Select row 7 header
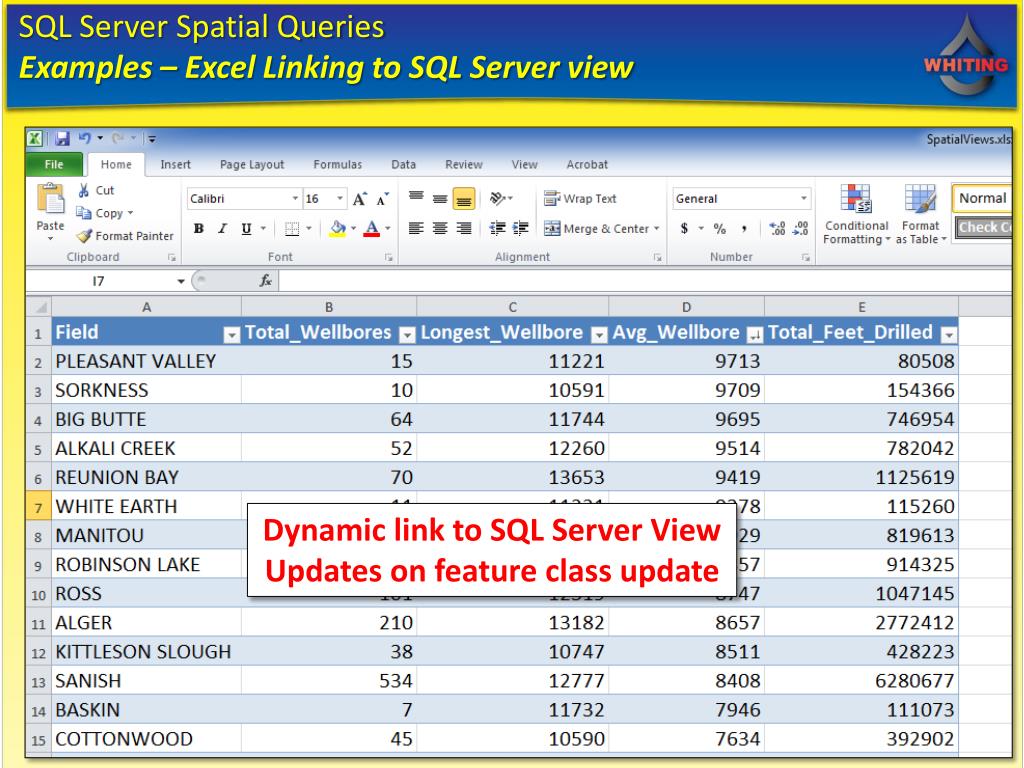1024x768 pixels. coord(39,507)
